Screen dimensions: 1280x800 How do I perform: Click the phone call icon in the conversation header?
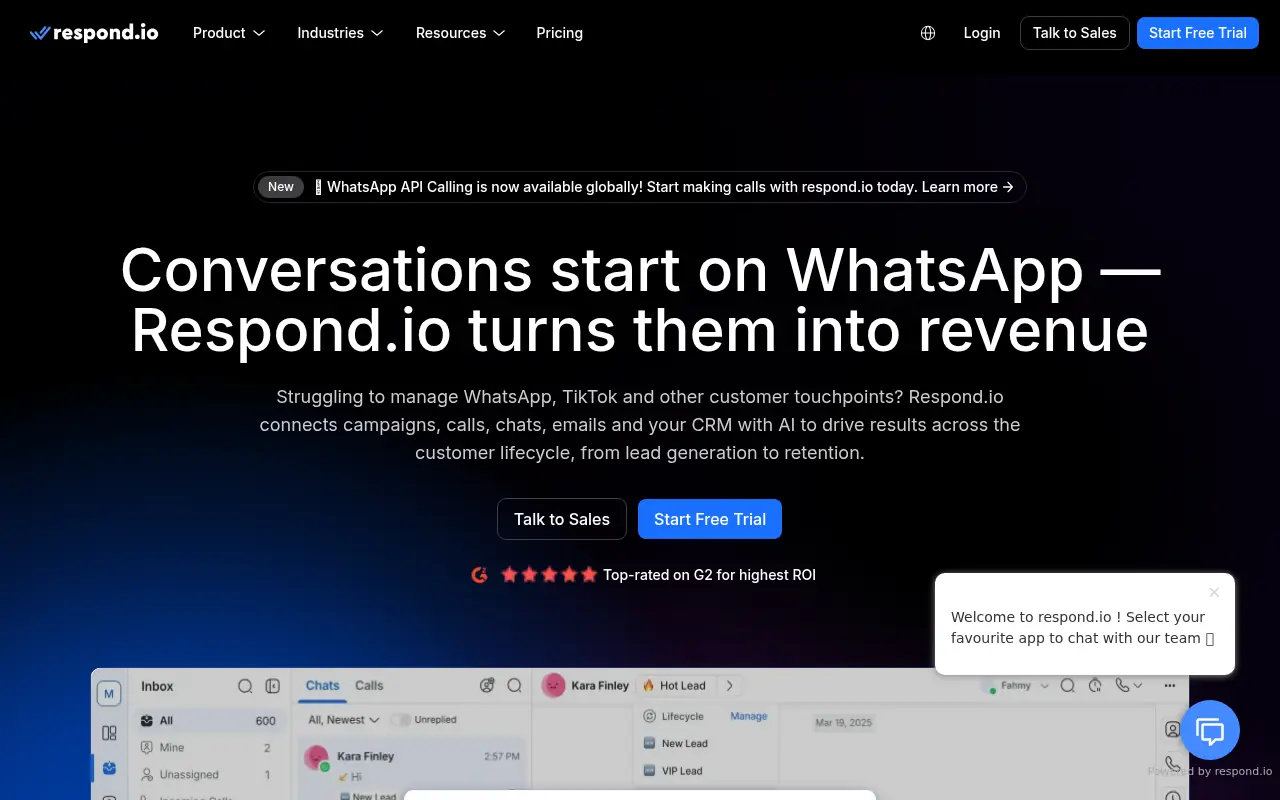[x=1122, y=686]
